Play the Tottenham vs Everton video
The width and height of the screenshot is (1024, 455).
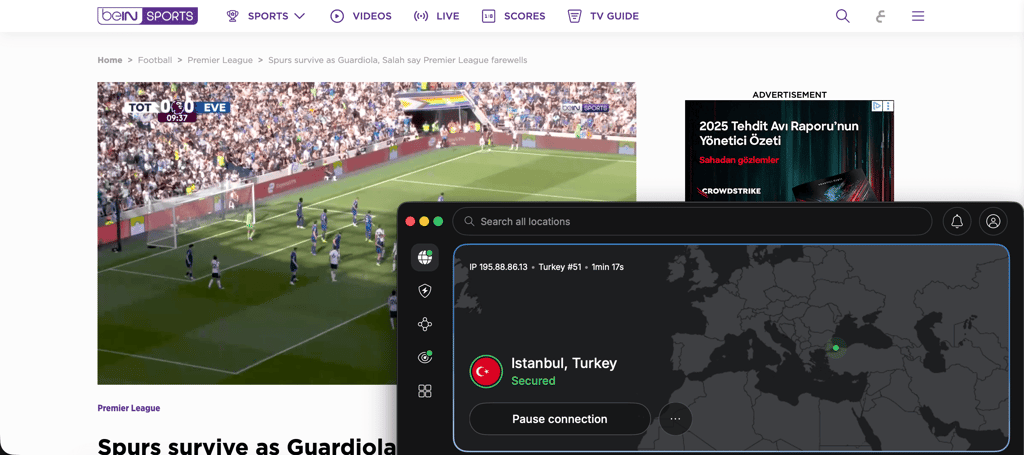366,233
